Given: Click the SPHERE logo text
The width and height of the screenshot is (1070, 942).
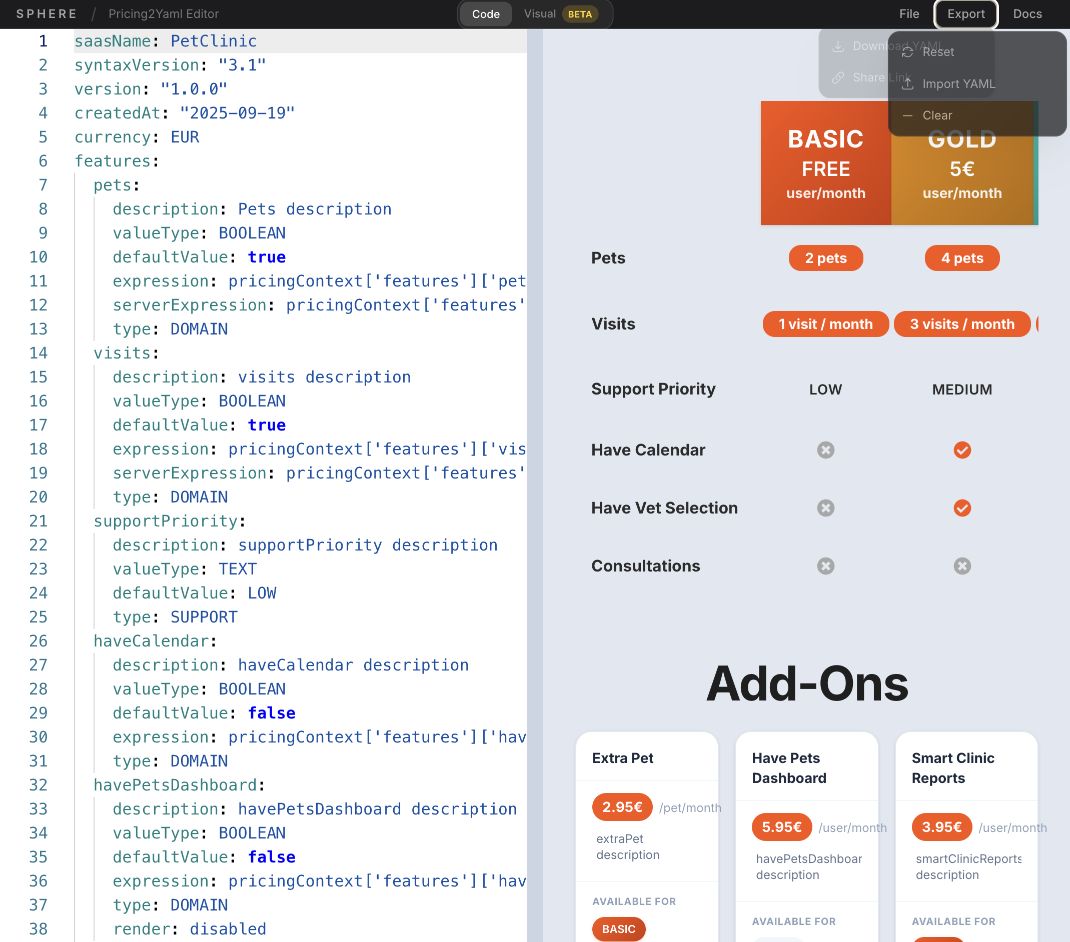Looking at the screenshot, I should (x=46, y=14).
